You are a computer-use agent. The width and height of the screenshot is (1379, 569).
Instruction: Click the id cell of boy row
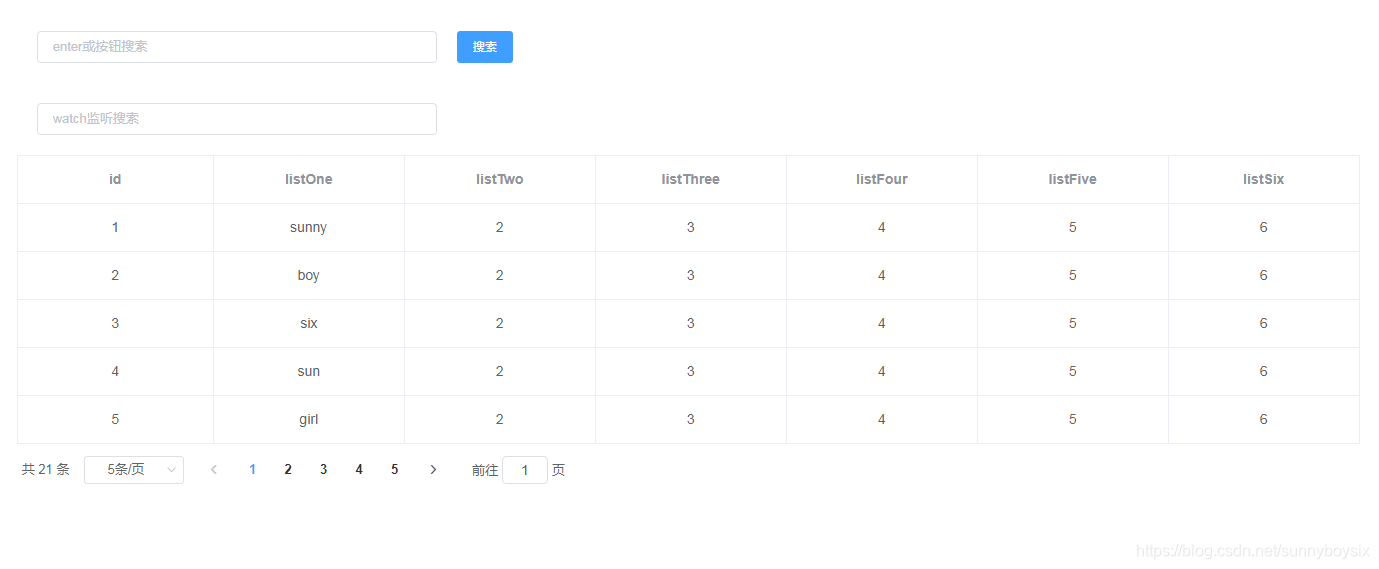pyautogui.click(x=115, y=276)
